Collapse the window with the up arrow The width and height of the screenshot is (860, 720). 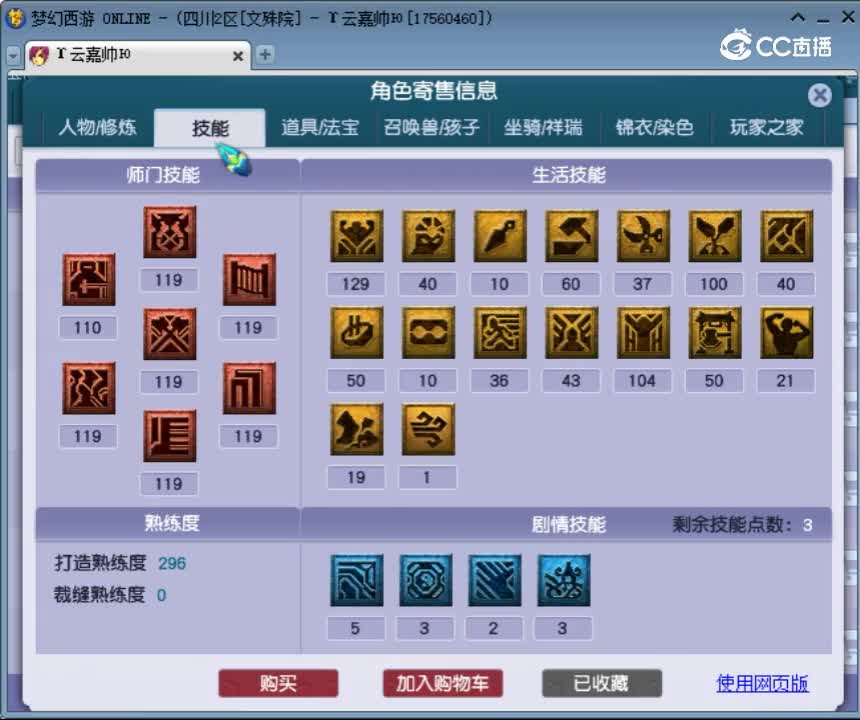798,18
